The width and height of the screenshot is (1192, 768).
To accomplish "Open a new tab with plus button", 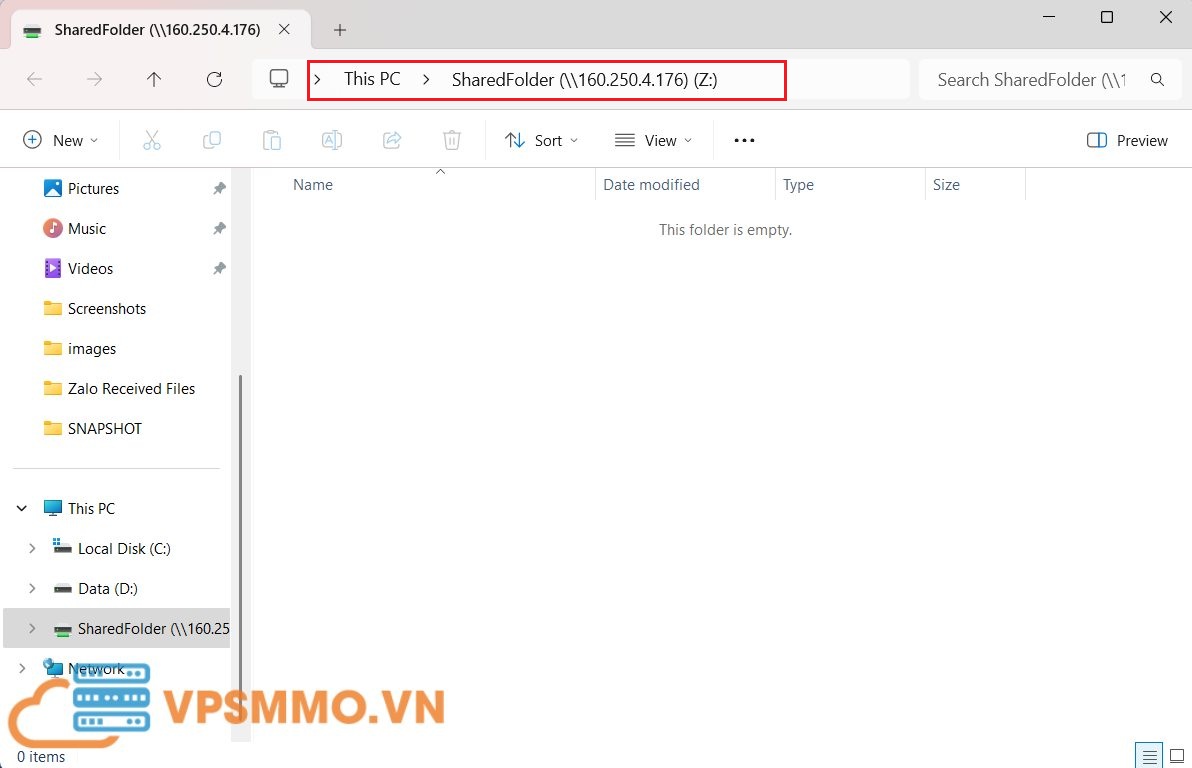I will tap(340, 30).
